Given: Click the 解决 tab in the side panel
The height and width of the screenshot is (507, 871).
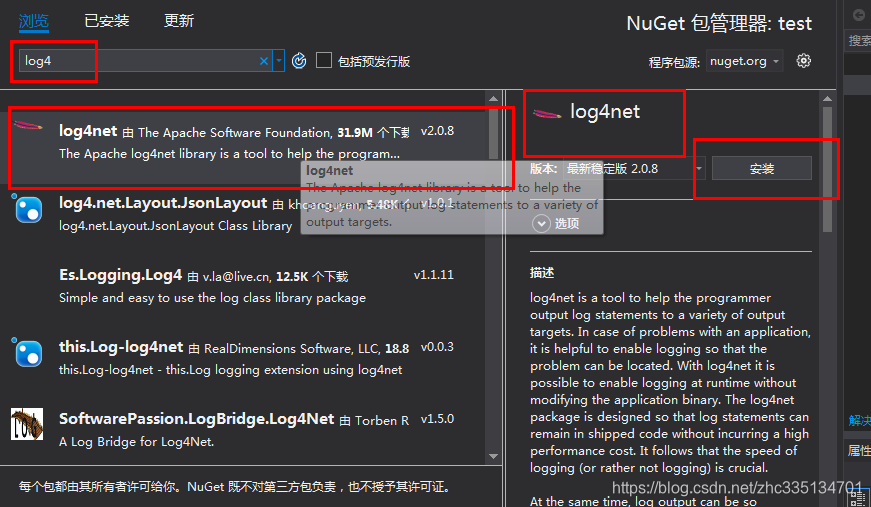Looking at the screenshot, I should click(x=859, y=420).
